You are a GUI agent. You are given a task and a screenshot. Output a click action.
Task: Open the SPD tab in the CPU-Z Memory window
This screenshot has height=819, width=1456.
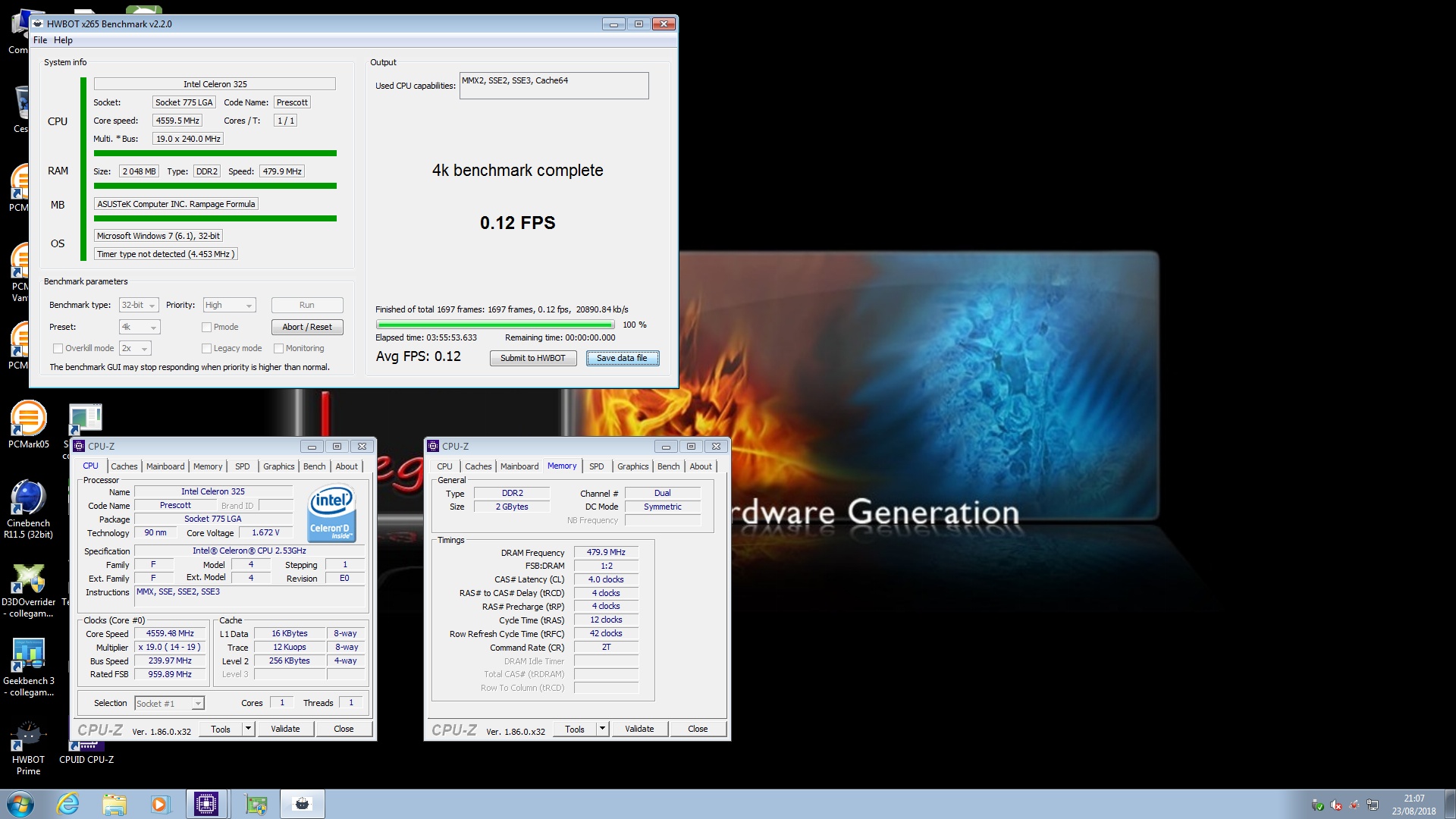597,466
